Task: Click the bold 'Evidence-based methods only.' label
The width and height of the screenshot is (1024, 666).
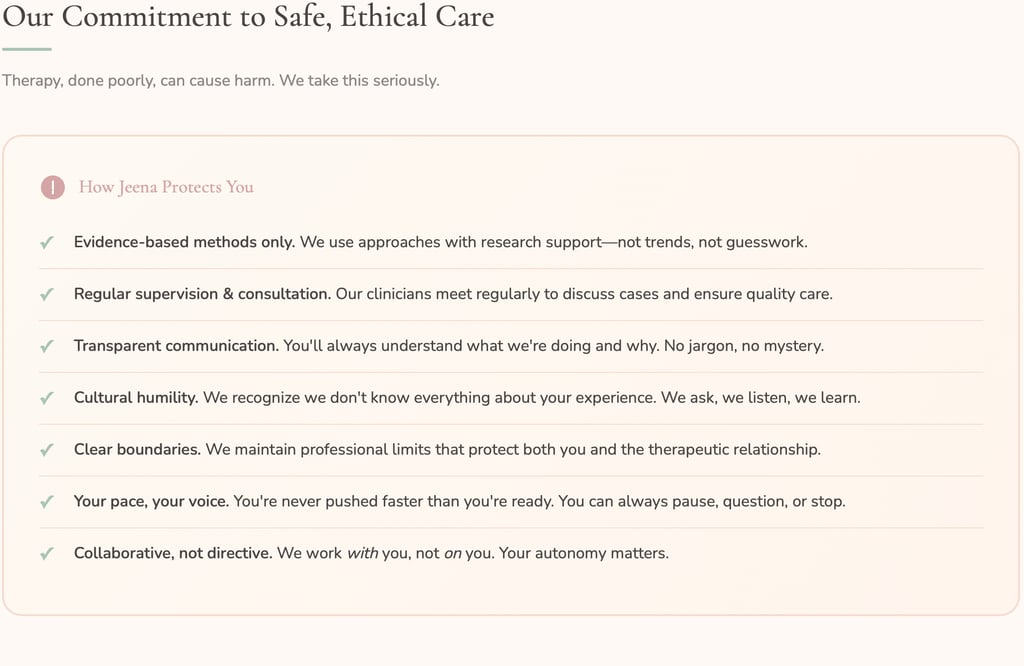Action: [x=184, y=242]
